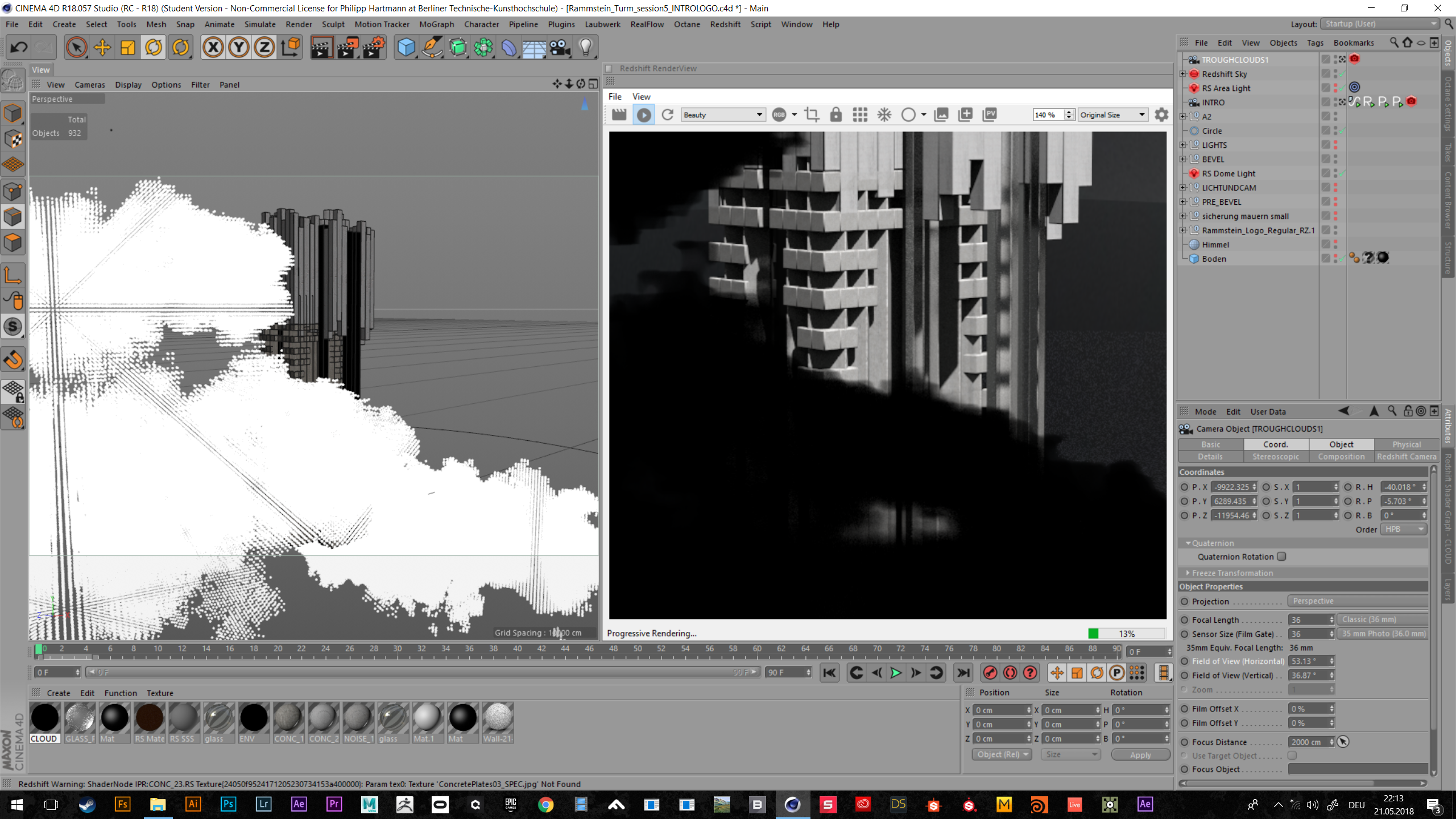Toggle Focus Distance animation dot
1456x819 pixels.
1184,742
